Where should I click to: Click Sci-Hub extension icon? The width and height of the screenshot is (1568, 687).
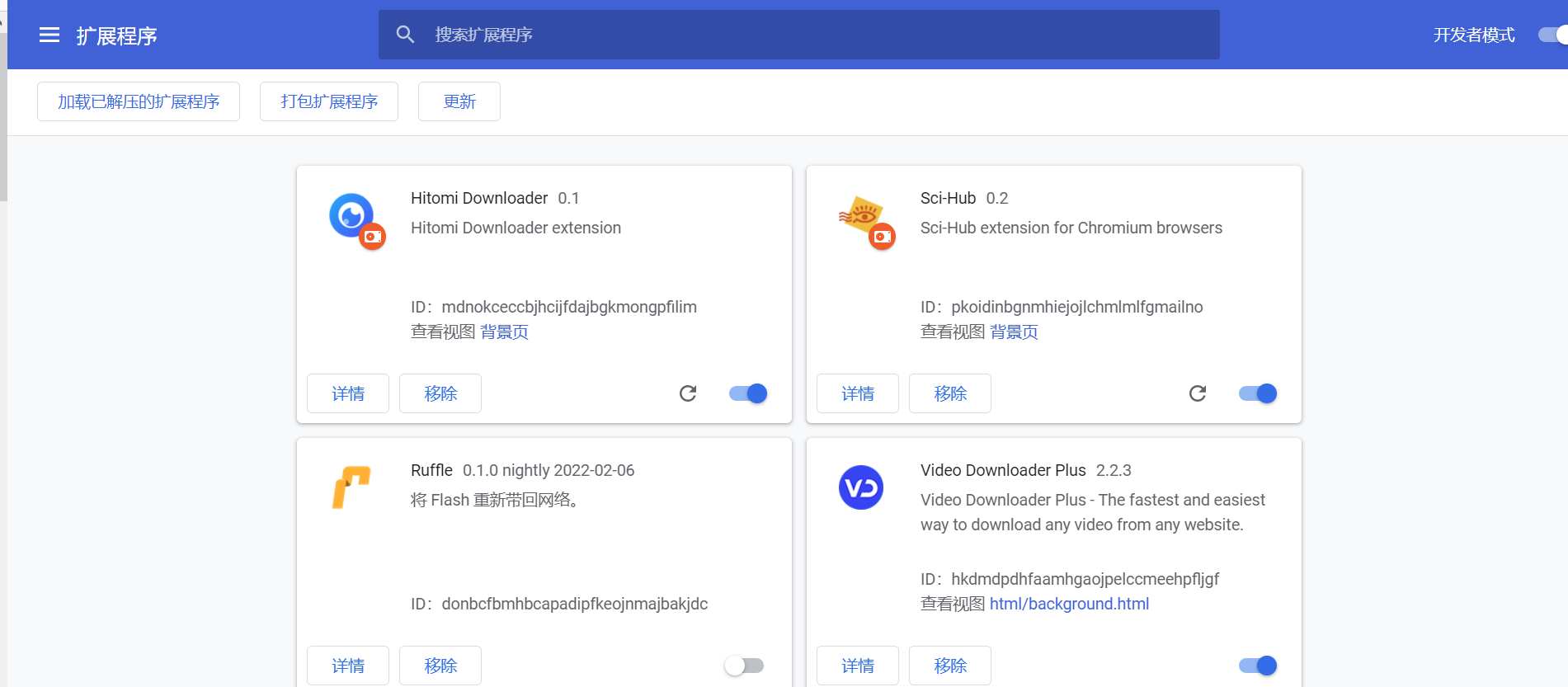862,216
